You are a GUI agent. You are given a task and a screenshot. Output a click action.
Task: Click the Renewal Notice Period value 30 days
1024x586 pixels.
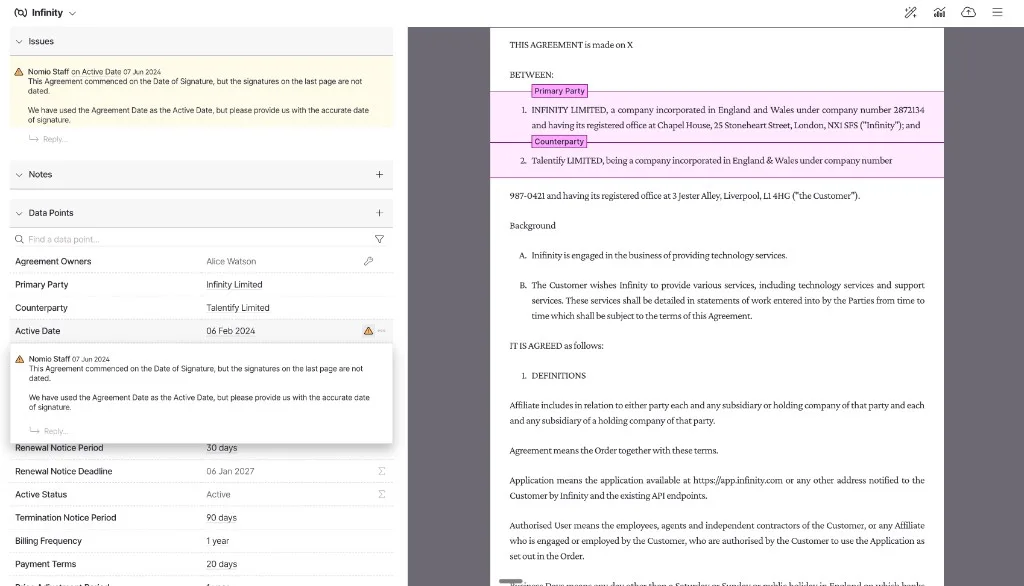pyautogui.click(x=221, y=448)
